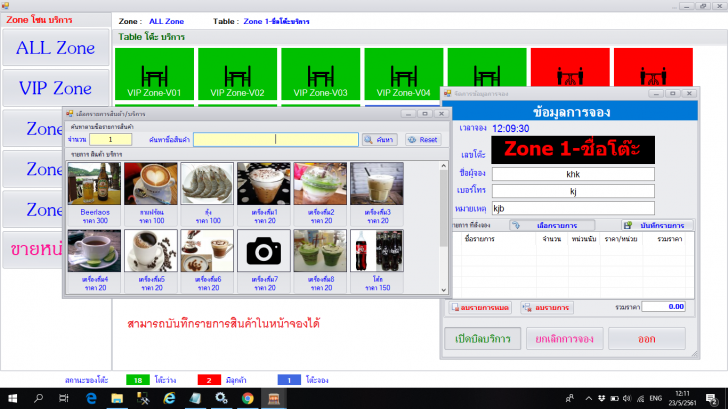Click the blue 1 reserved-tables status badge
This screenshot has height=409, width=728.
[x=289, y=380]
